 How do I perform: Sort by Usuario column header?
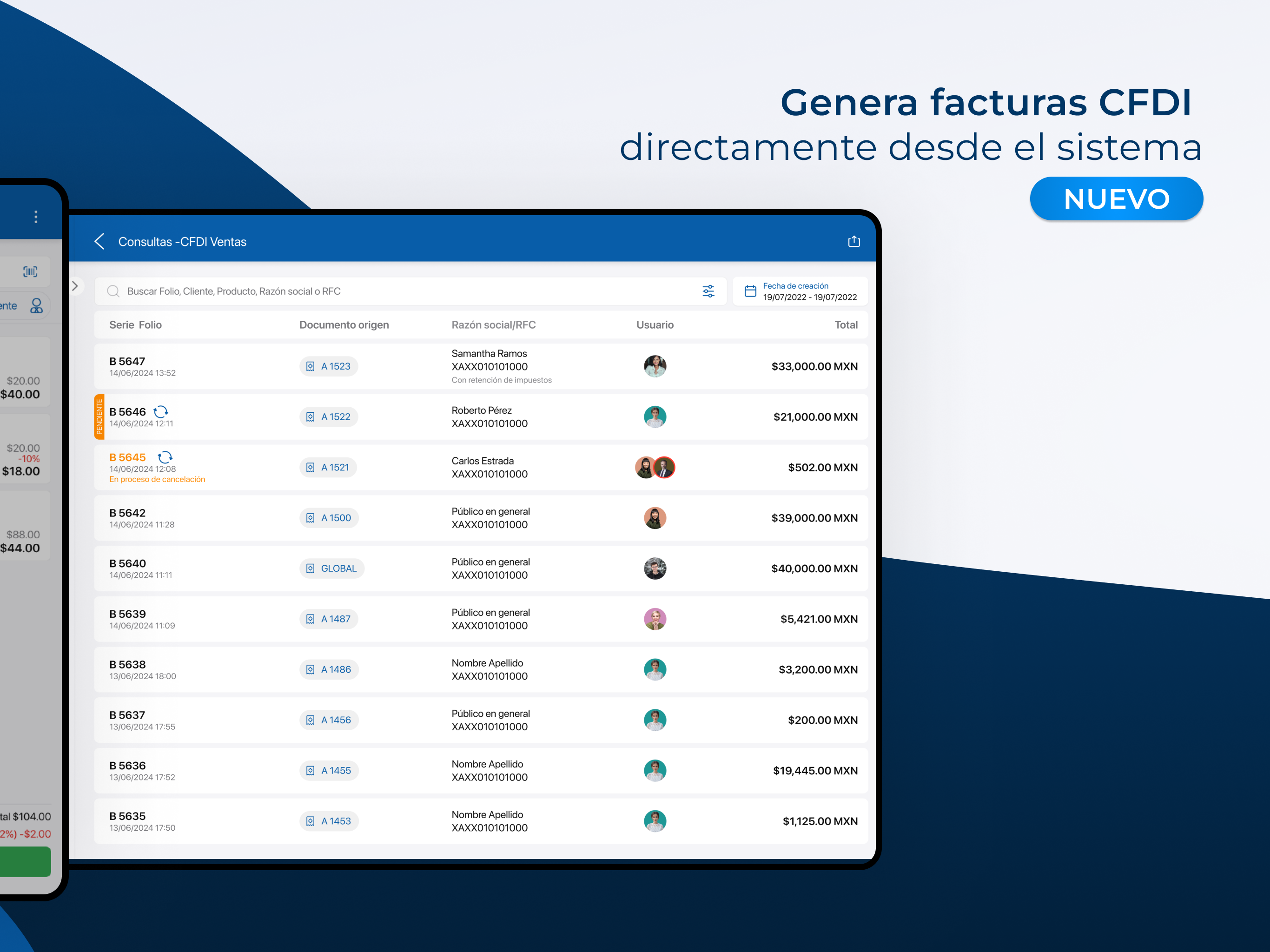tap(655, 325)
